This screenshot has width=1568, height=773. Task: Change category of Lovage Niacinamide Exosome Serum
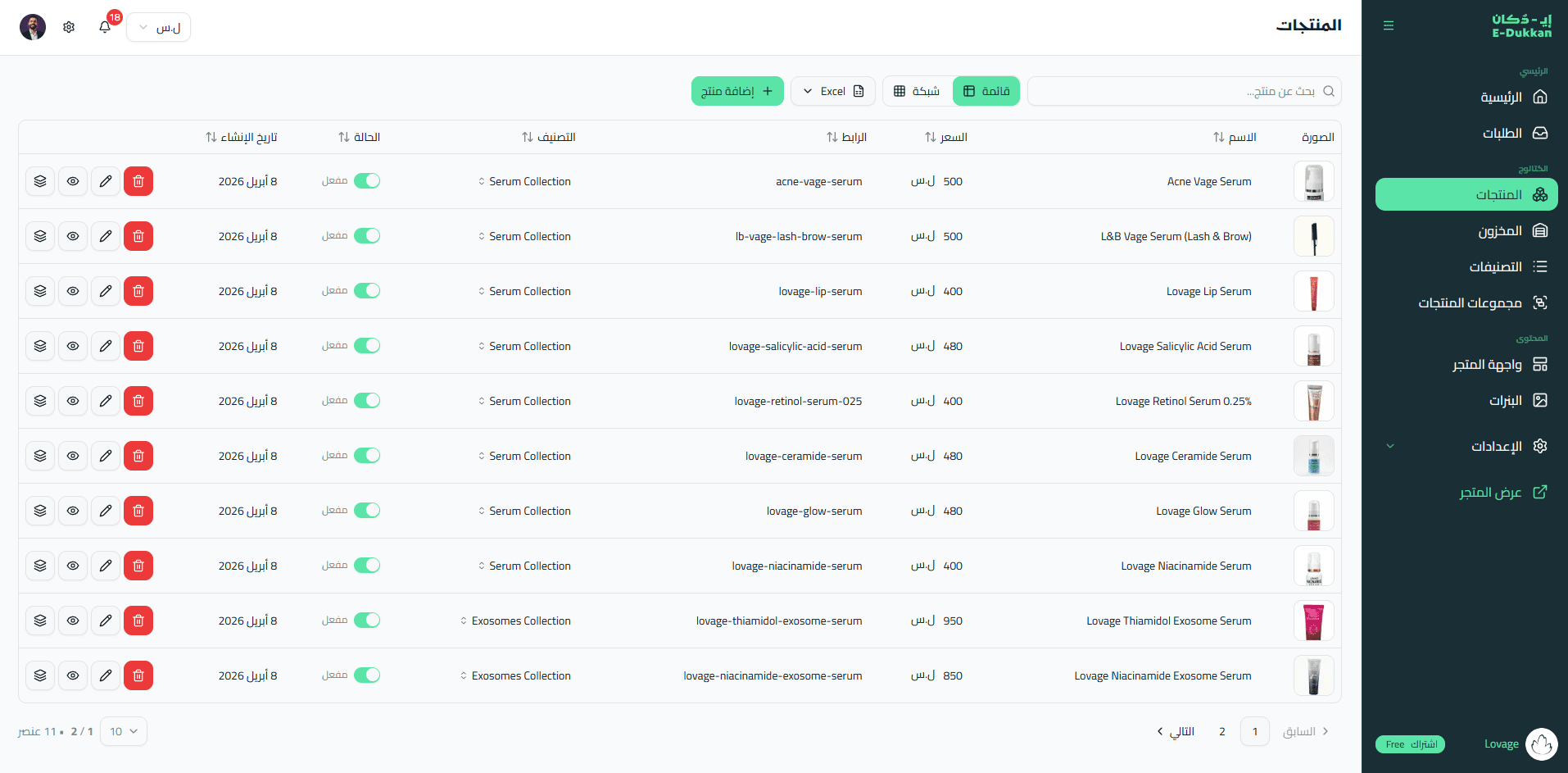point(515,675)
